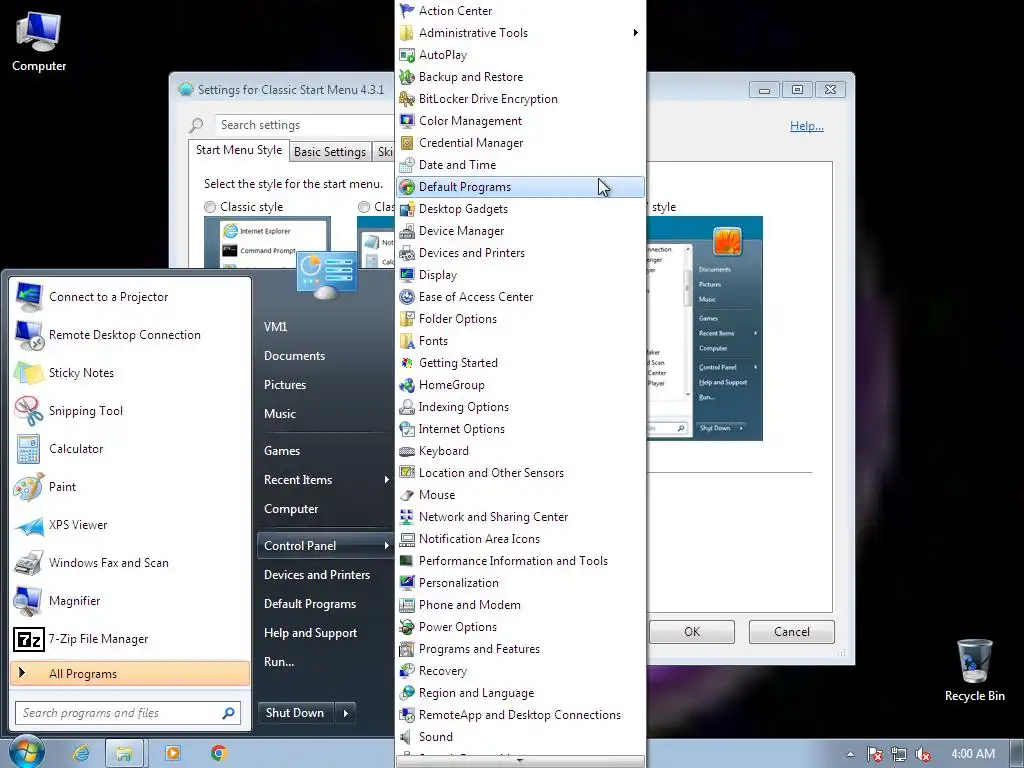
Task: Expand All Programs list
Action: (130, 674)
